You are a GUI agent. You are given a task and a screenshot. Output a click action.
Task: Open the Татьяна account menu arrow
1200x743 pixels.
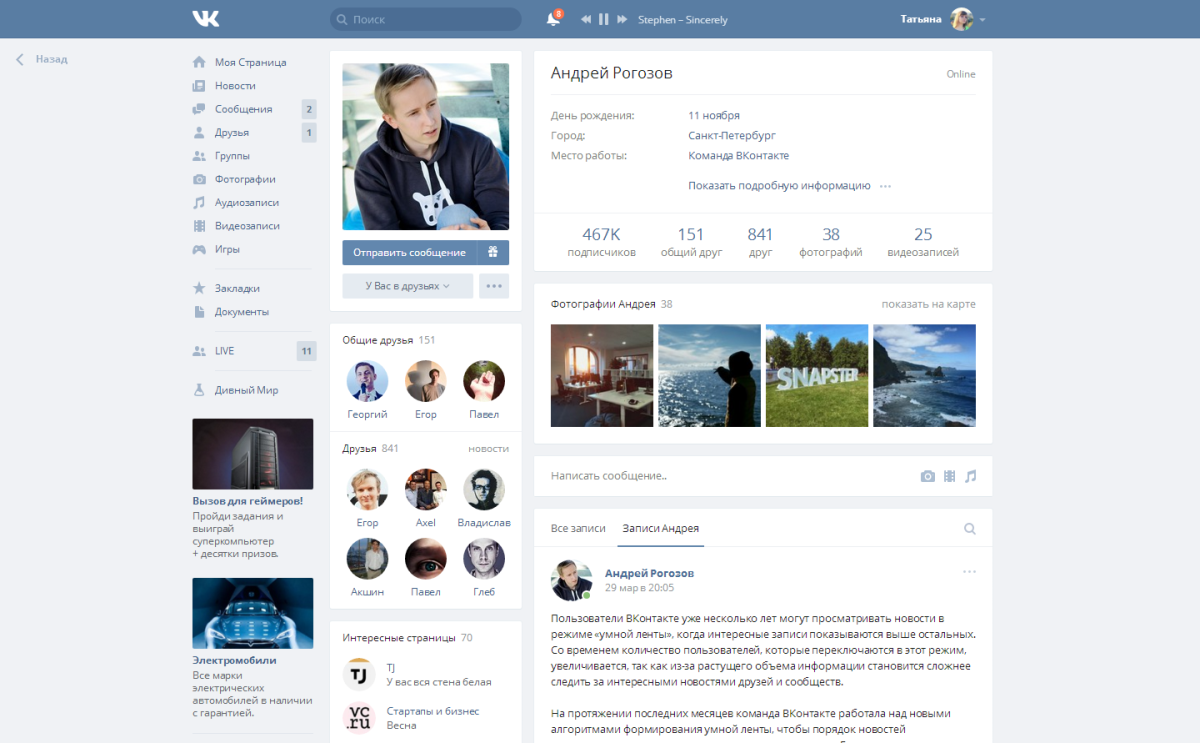tap(983, 20)
